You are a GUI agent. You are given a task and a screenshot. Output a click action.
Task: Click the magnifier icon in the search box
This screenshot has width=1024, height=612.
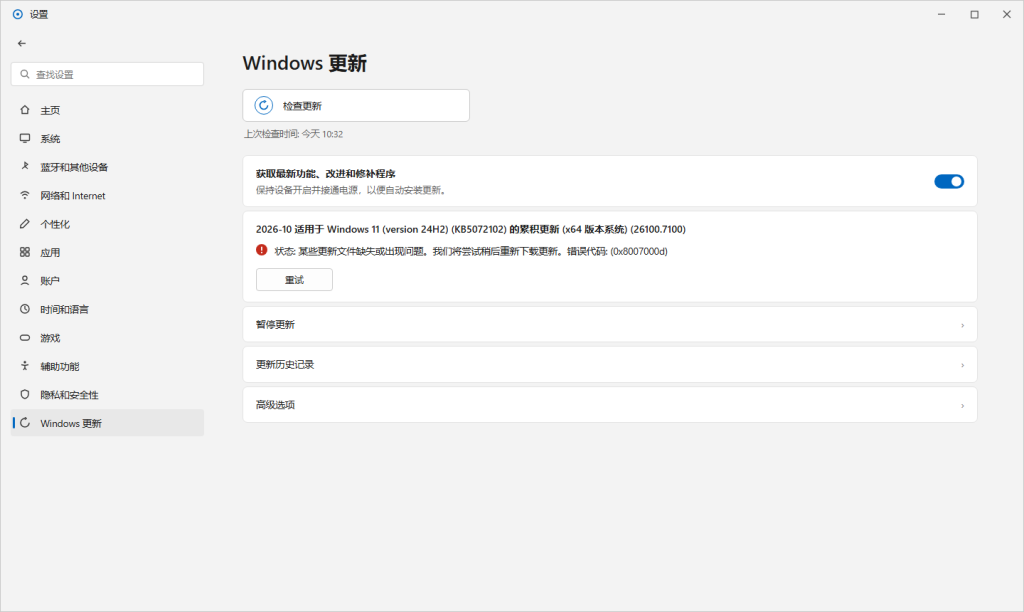pyautogui.click(x=25, y=74)
